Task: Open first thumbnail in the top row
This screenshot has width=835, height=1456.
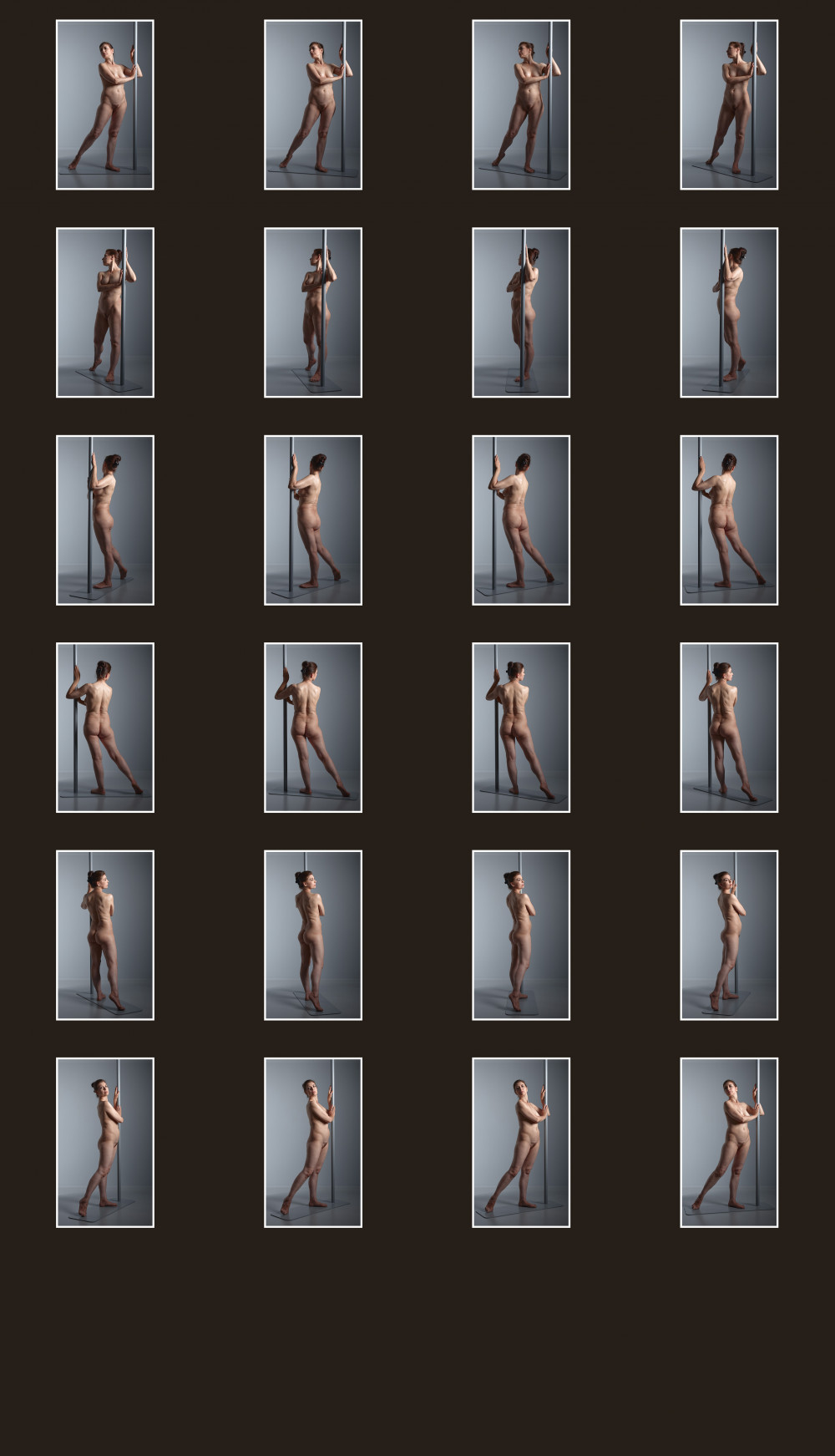Action: point(105,105)
